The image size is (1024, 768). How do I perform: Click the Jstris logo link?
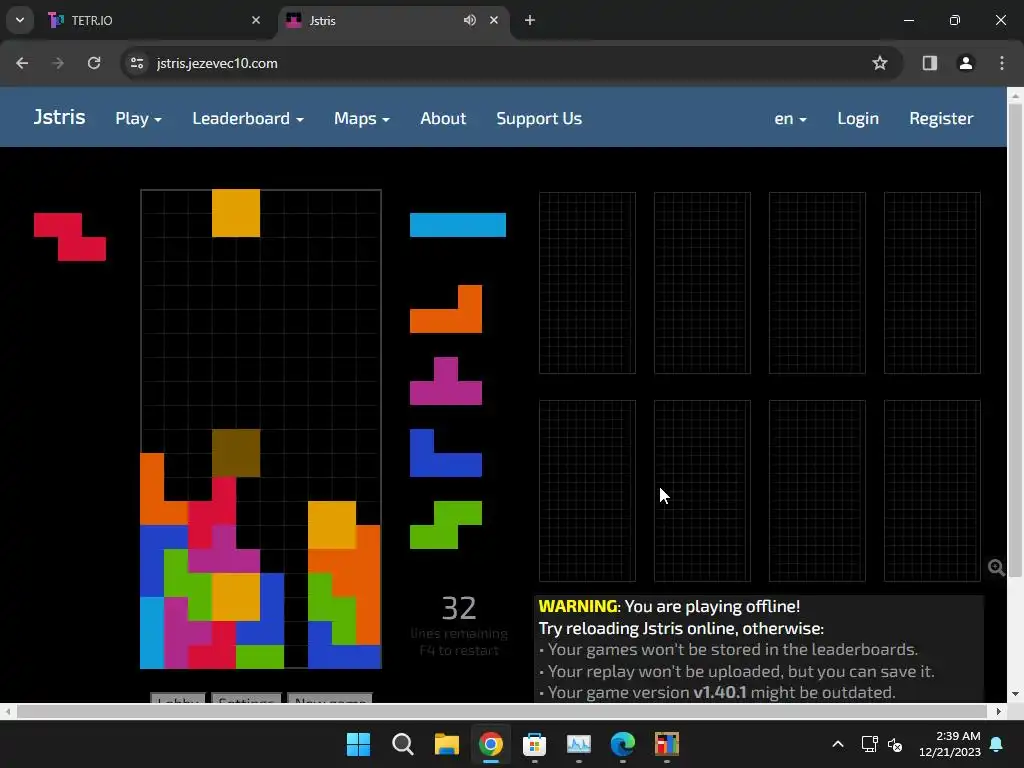(59, 117)
